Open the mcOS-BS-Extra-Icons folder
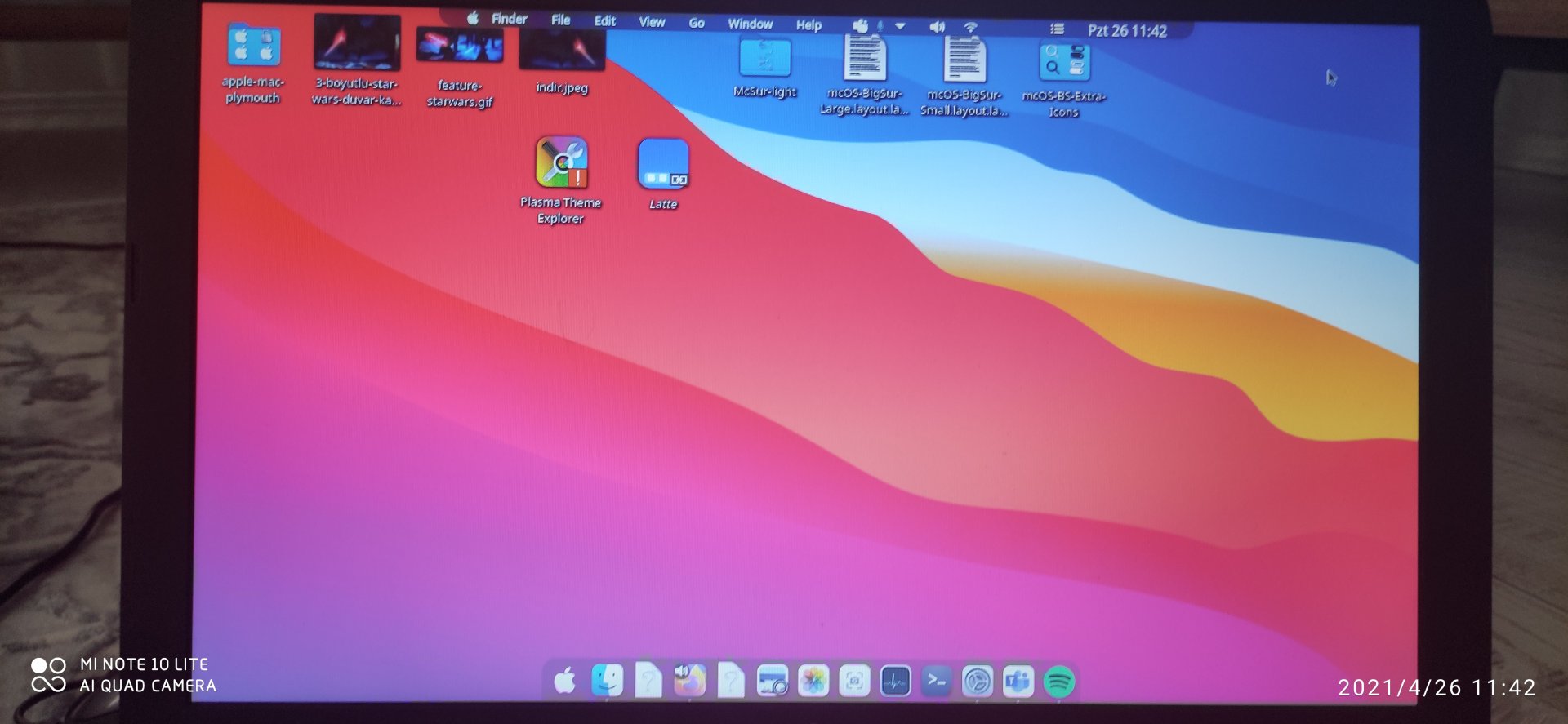Viewport: 1568px width, 724px height. point(1064,62)
